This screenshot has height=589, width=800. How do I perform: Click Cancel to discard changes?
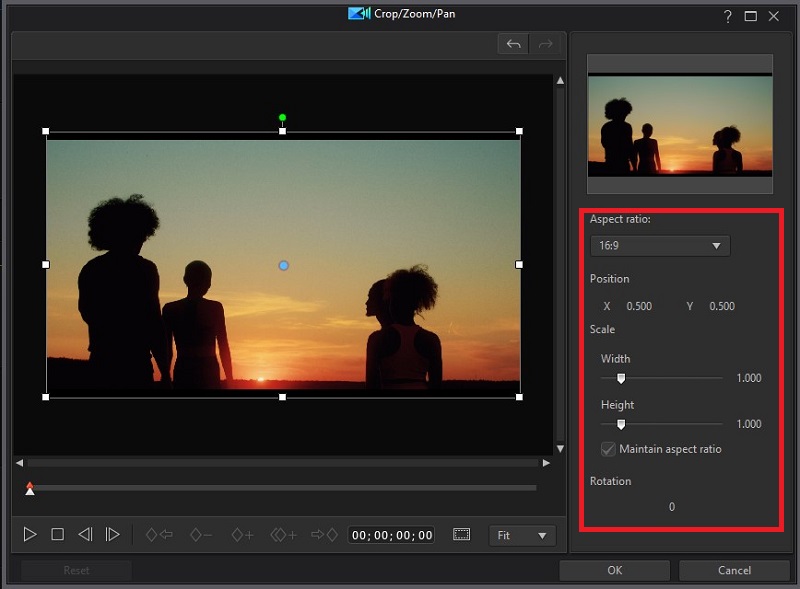coord(734,570)
